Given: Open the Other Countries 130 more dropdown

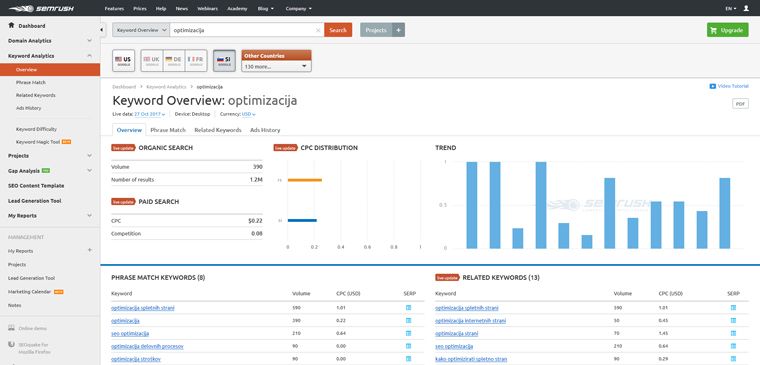Looking at the screenshot, I should pos(276,66).
